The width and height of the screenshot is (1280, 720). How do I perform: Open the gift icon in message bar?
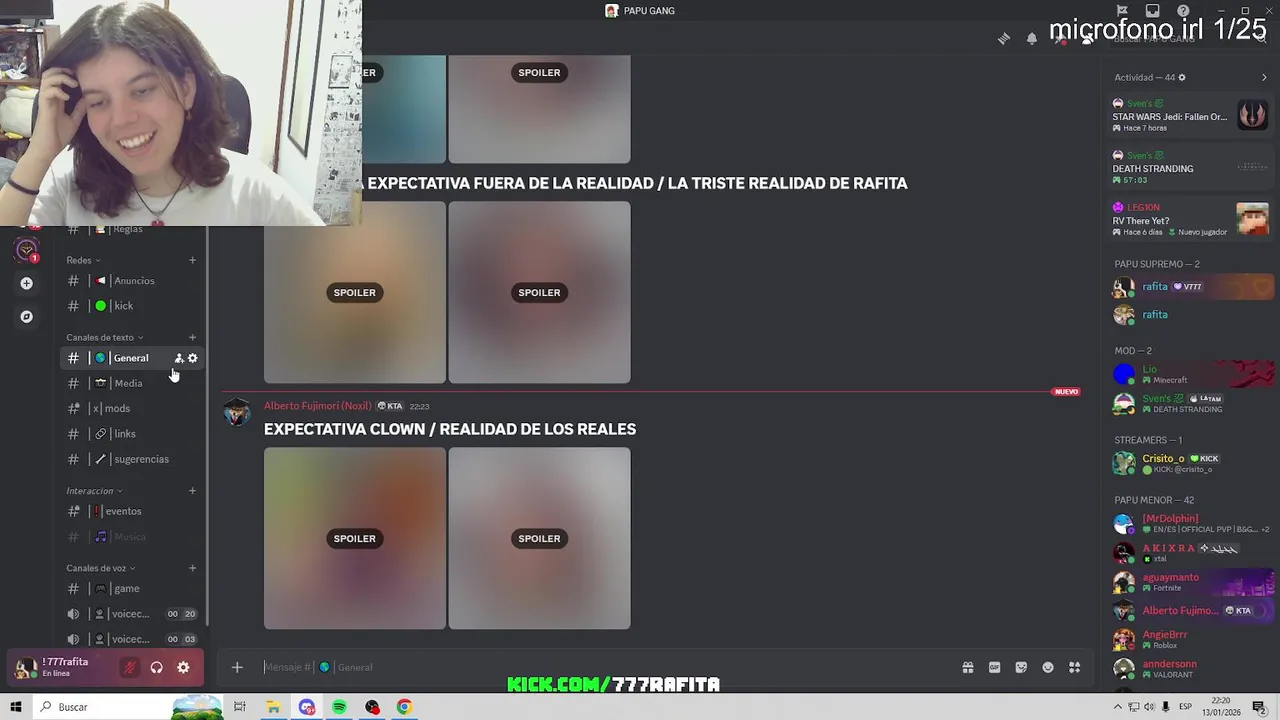tap(968, 667)
